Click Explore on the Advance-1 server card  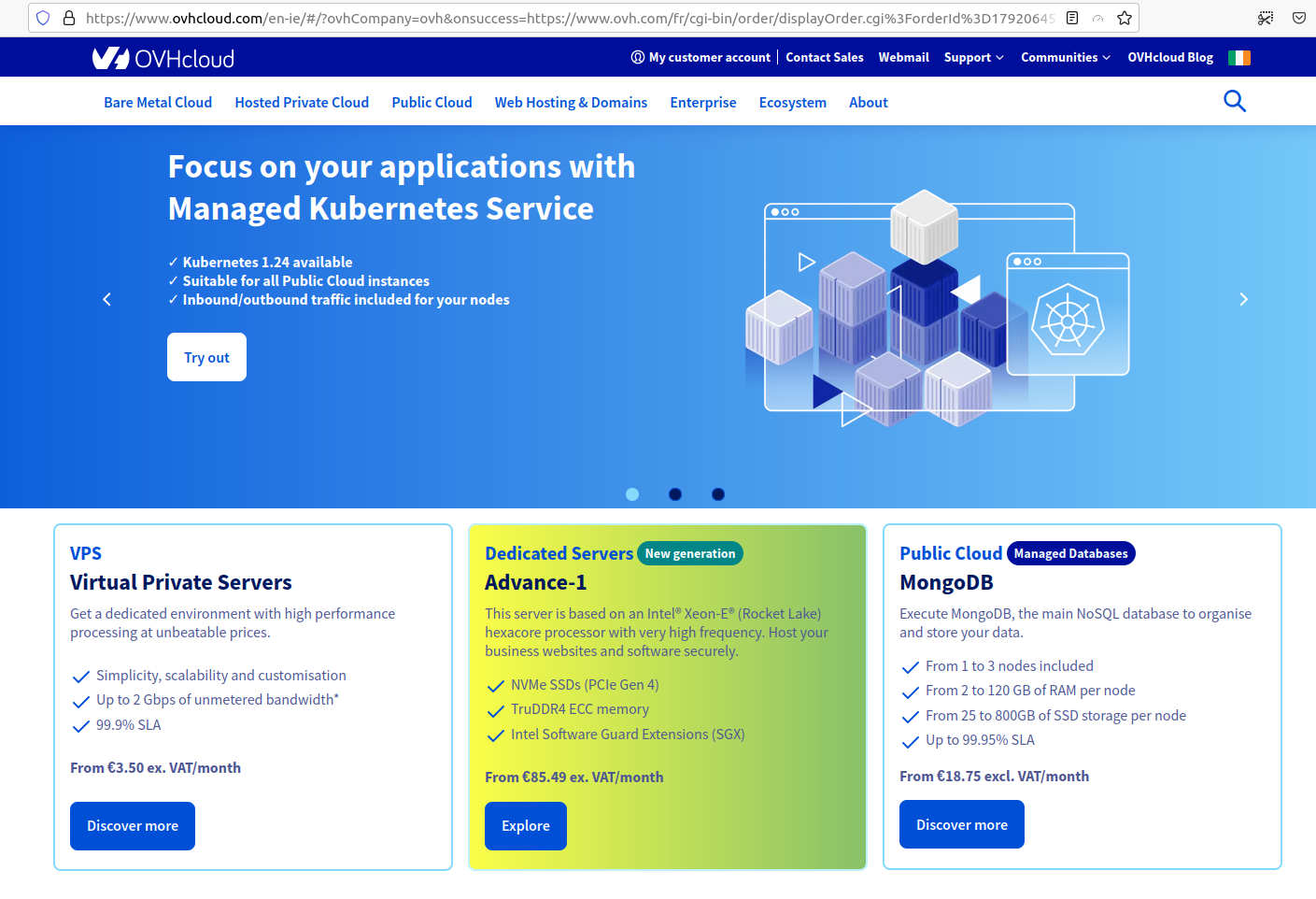525,825
